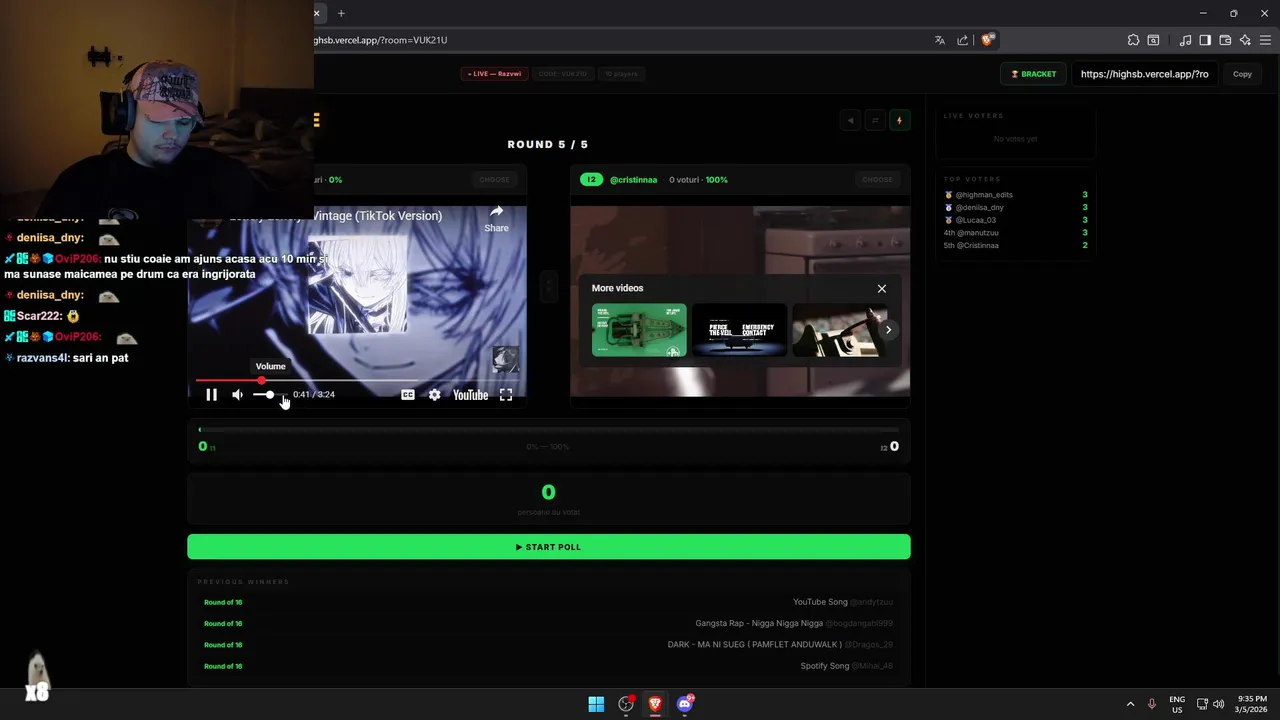Screen dimensions: 1280x720
Task: Toggle the browser sidebar panel
Action: pyautogui.click(x=1205, y=40)
